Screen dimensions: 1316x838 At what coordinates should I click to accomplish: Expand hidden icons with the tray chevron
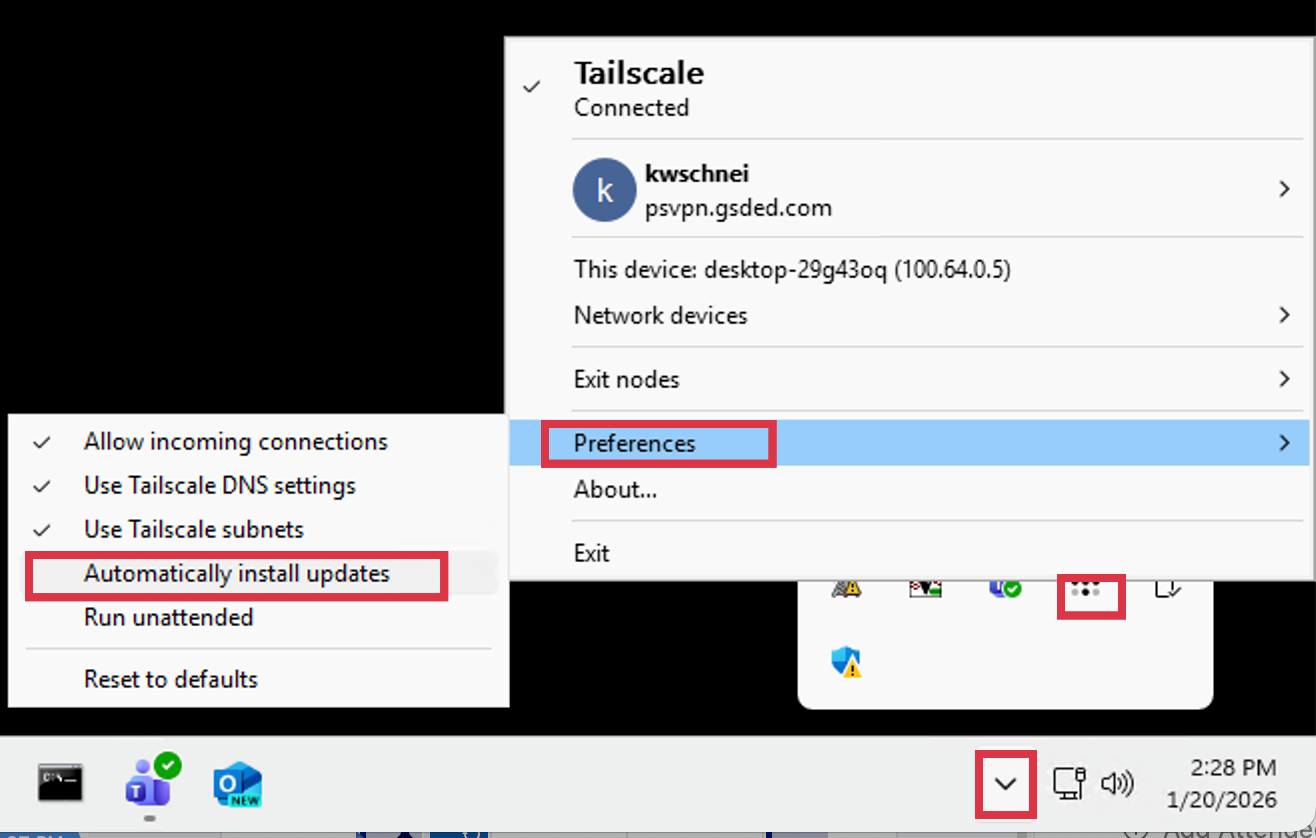click(1005, 784)
